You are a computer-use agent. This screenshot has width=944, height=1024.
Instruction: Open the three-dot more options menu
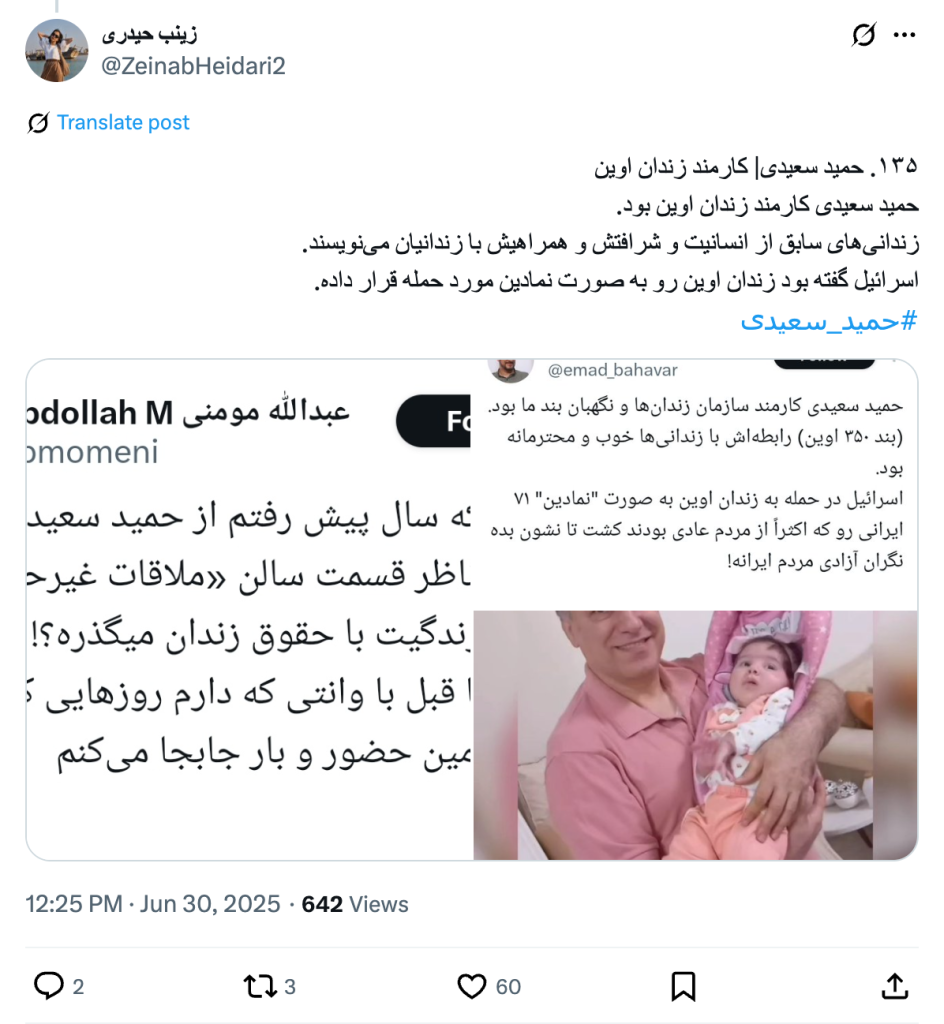904,35
